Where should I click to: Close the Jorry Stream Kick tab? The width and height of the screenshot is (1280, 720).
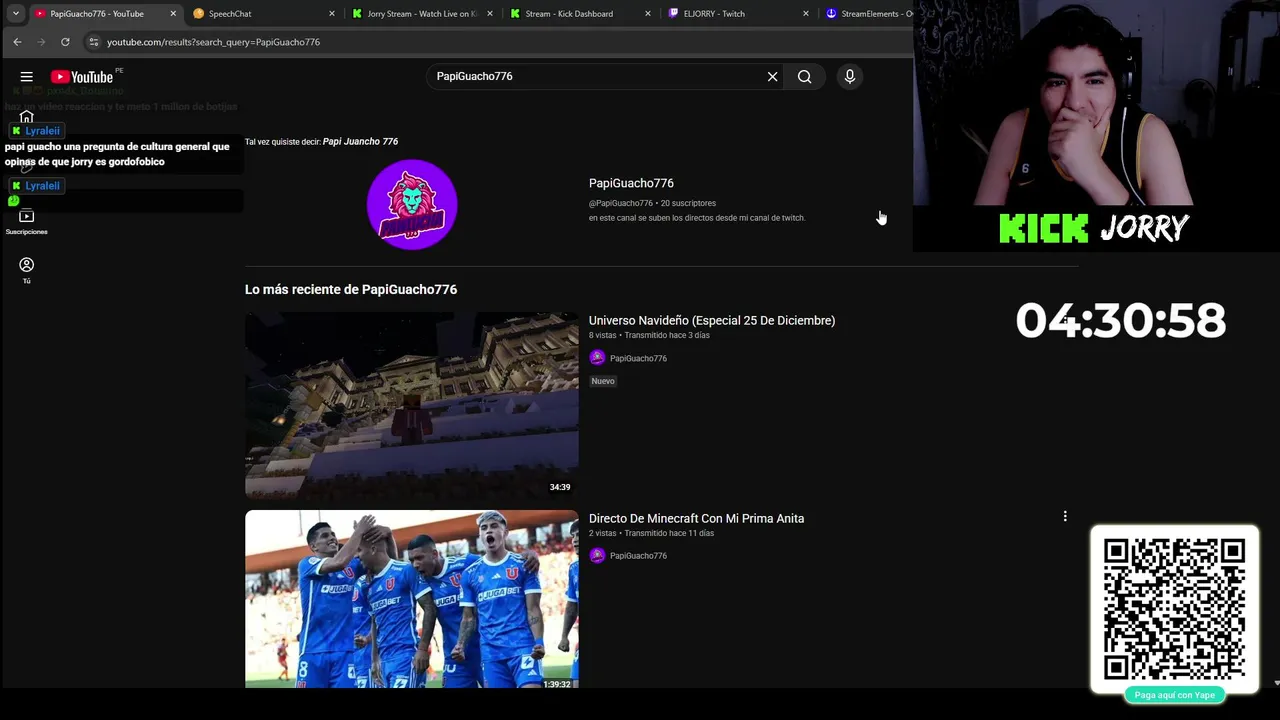click(490, 14)
